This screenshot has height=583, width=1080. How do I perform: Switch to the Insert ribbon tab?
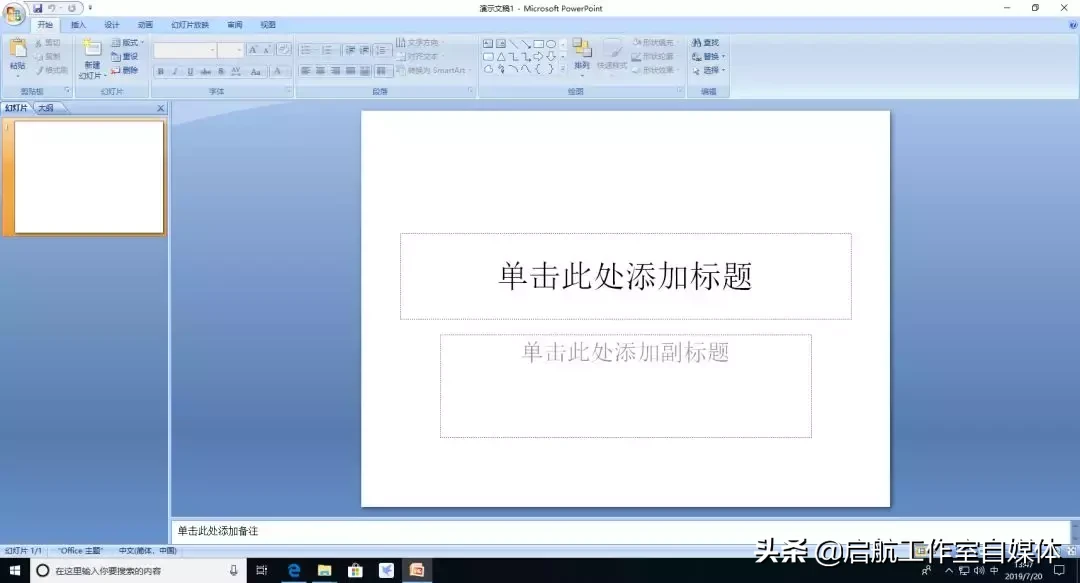77,25
